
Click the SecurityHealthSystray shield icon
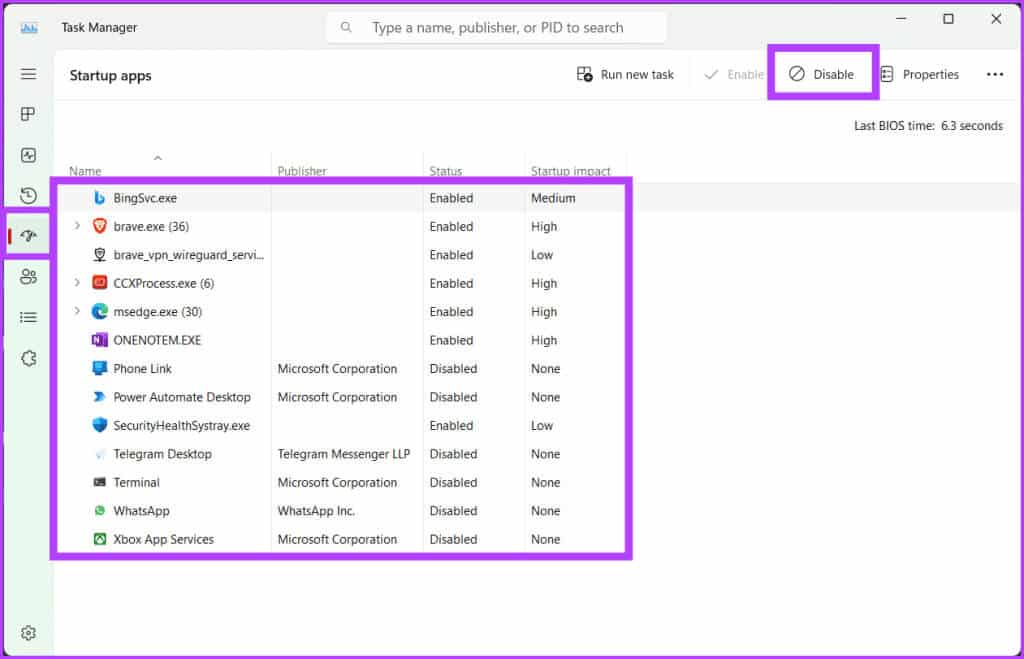99,425
